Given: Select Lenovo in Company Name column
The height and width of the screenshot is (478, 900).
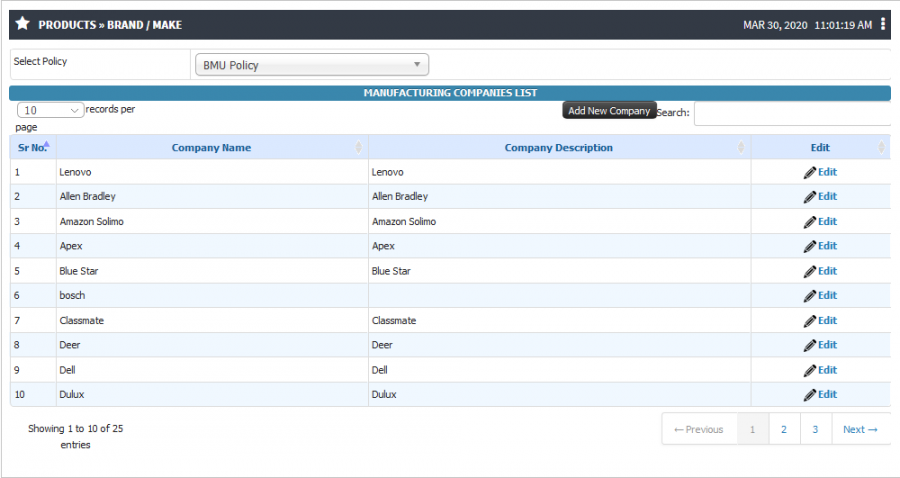Looking at the screenshot, I should (75, 172).
